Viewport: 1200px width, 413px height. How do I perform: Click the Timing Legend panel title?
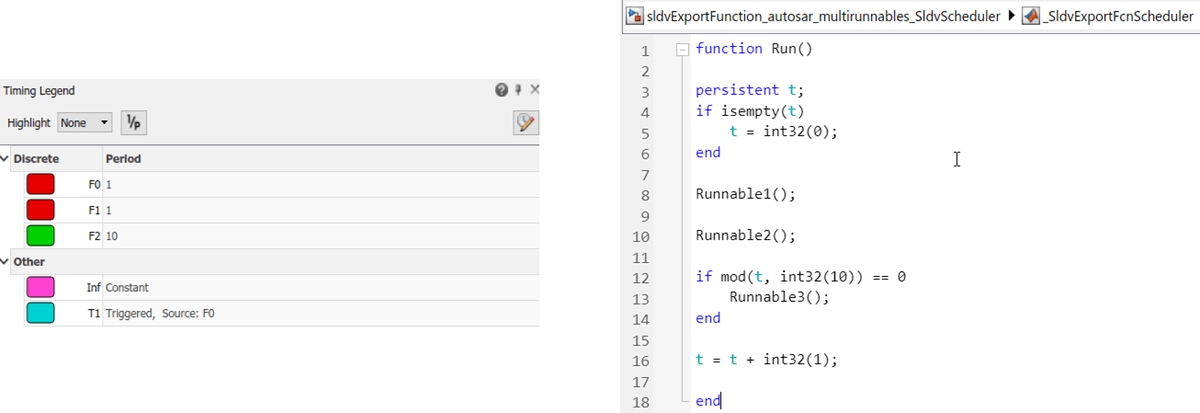tap(39, 91)
